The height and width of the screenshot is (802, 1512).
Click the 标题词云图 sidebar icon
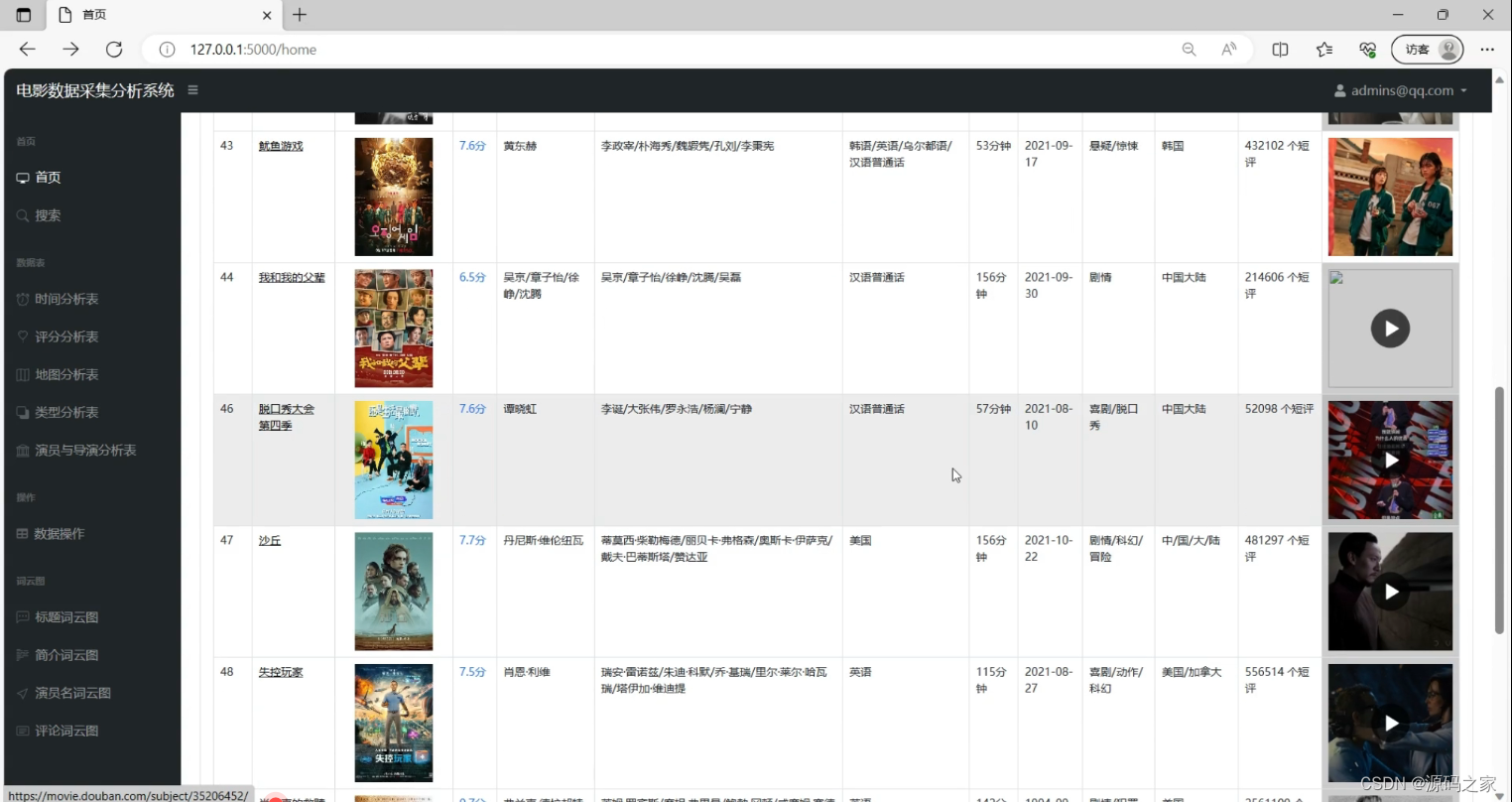23,617
